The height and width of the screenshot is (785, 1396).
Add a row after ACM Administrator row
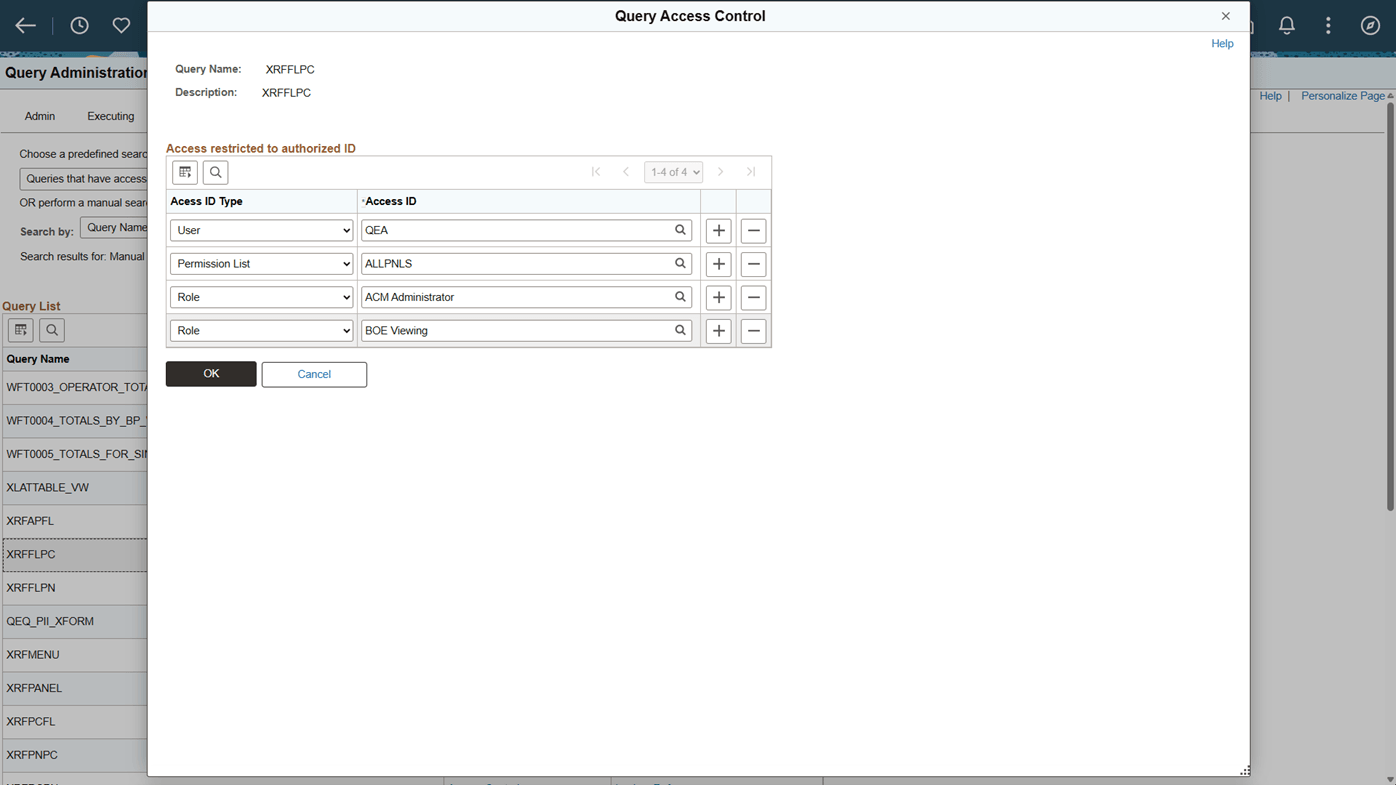[x=718, y=297]
